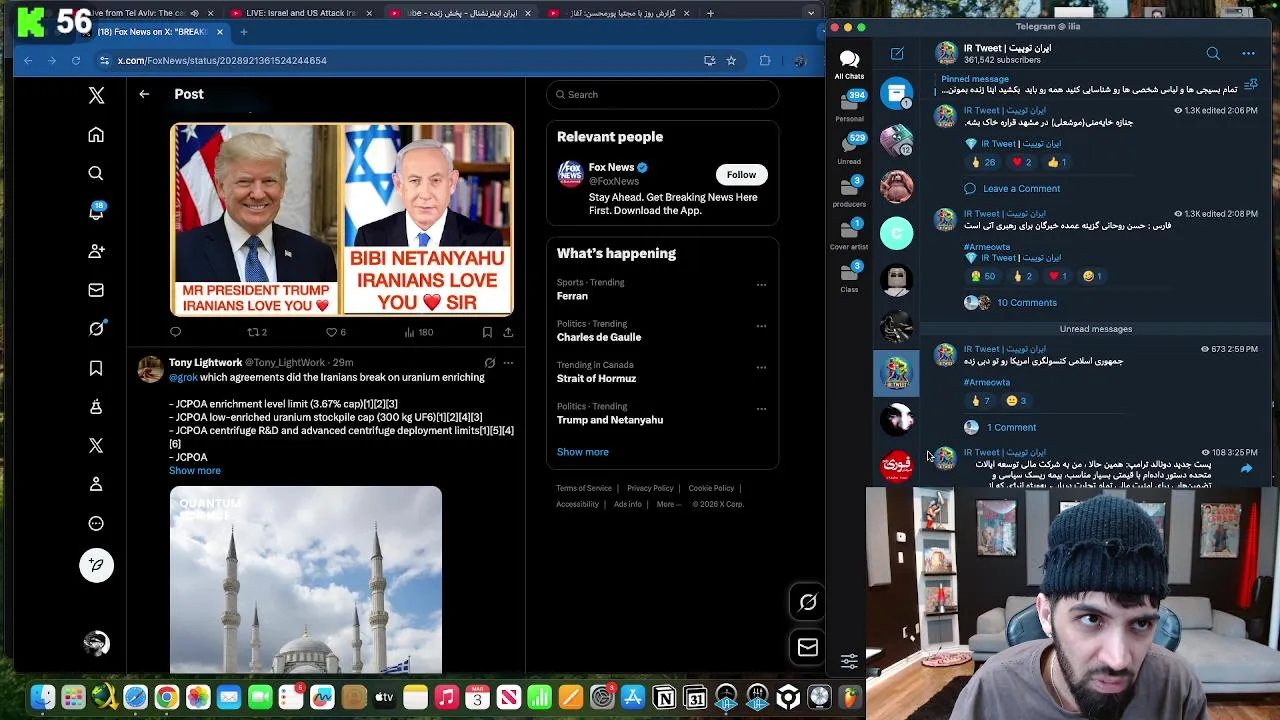The image size is (1280, 720).
Task: Go back using the Post arrow
Action: [144, 94]
